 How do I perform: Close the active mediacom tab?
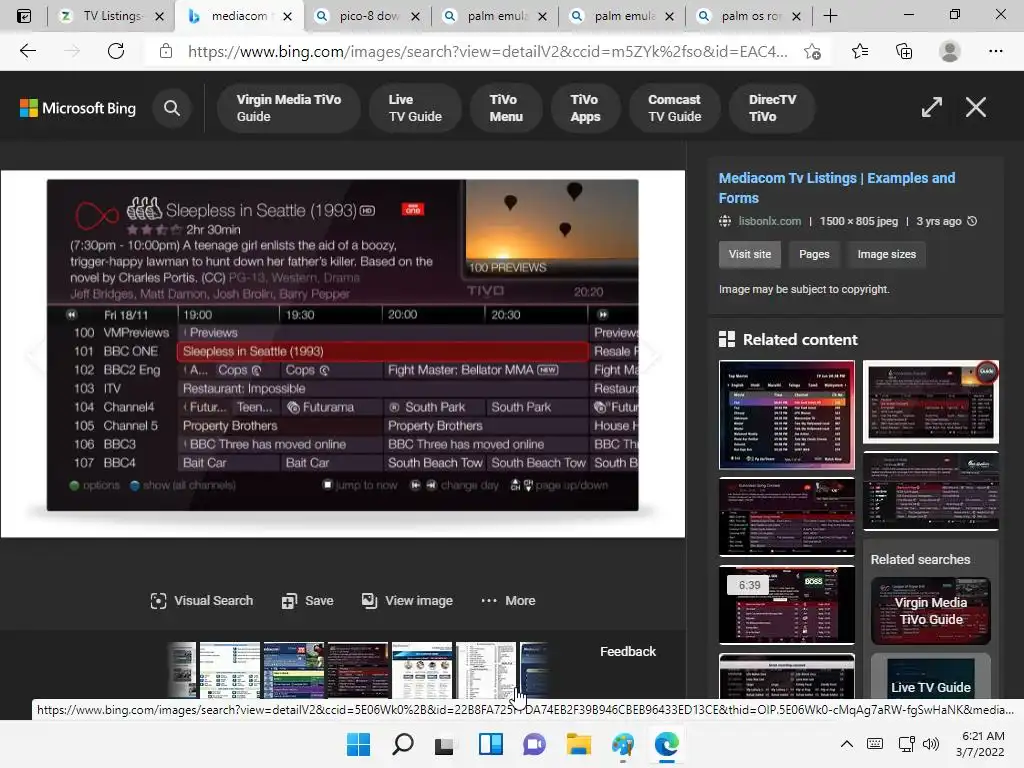click(287, 16)
